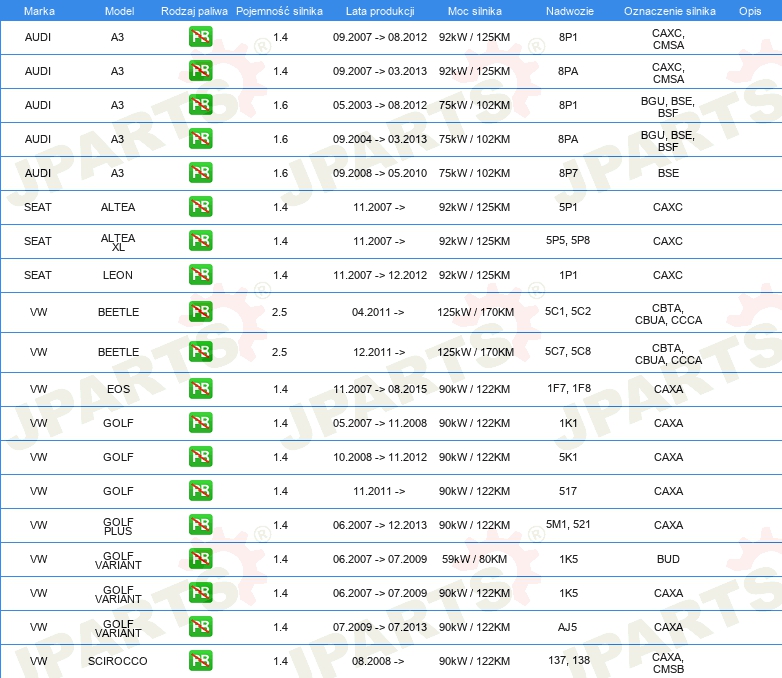
Task: Click the Rodzaj paliwa column header
Action: click(194, 11)
